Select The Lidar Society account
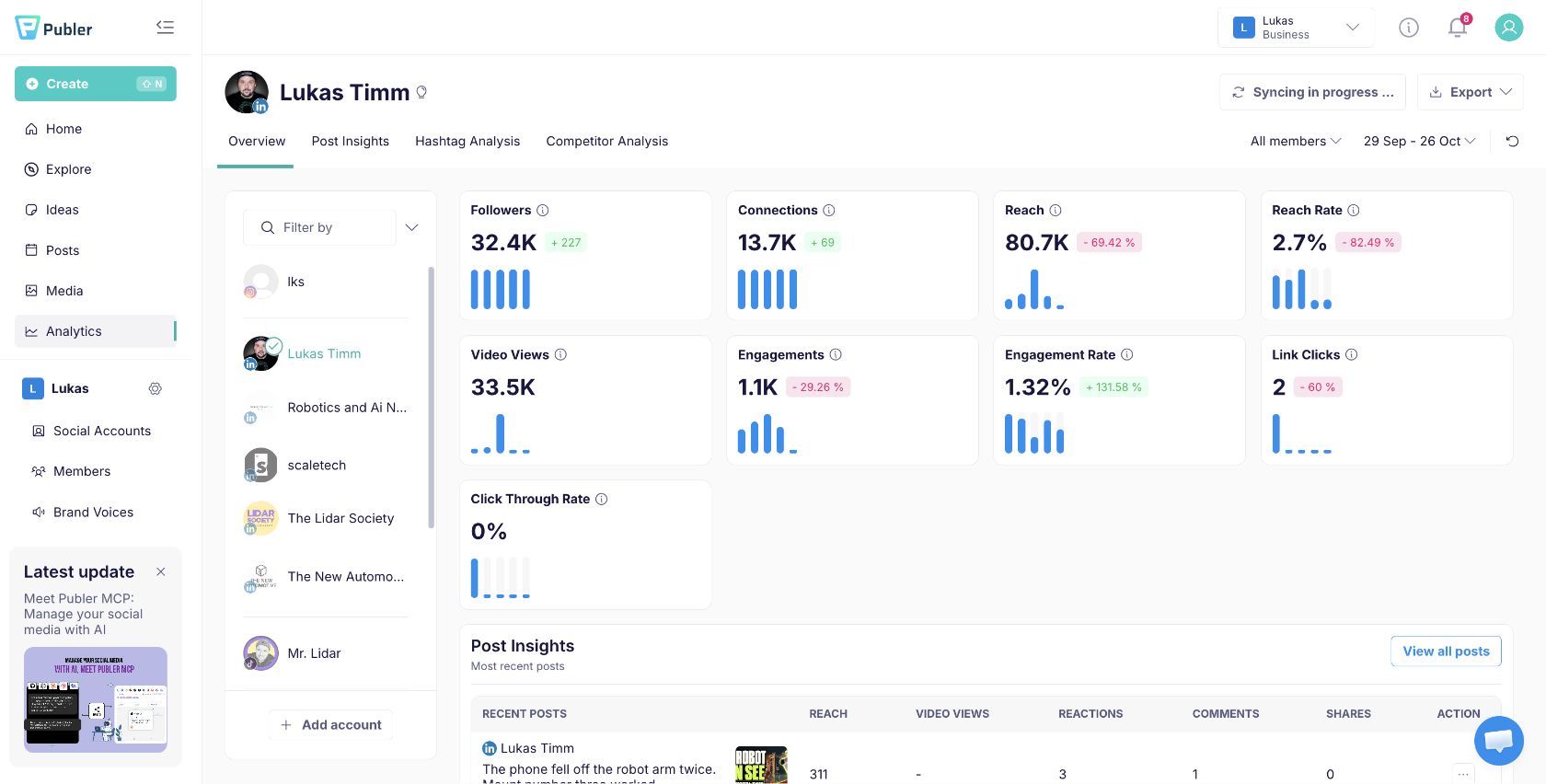 click(326, 519)
